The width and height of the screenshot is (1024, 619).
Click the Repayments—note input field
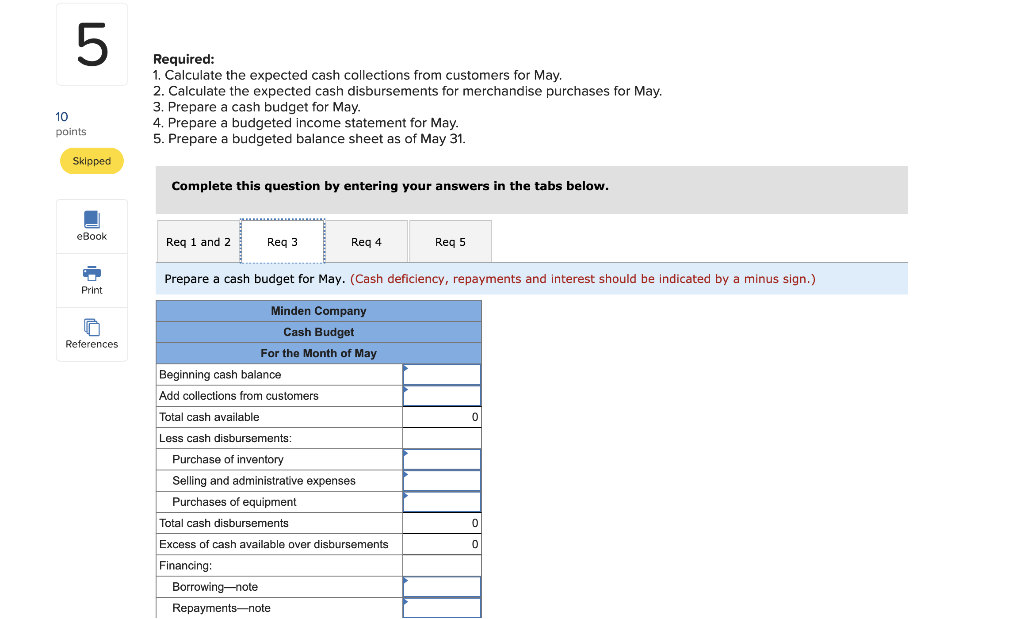pyautogui.click(x=442, y=608)
